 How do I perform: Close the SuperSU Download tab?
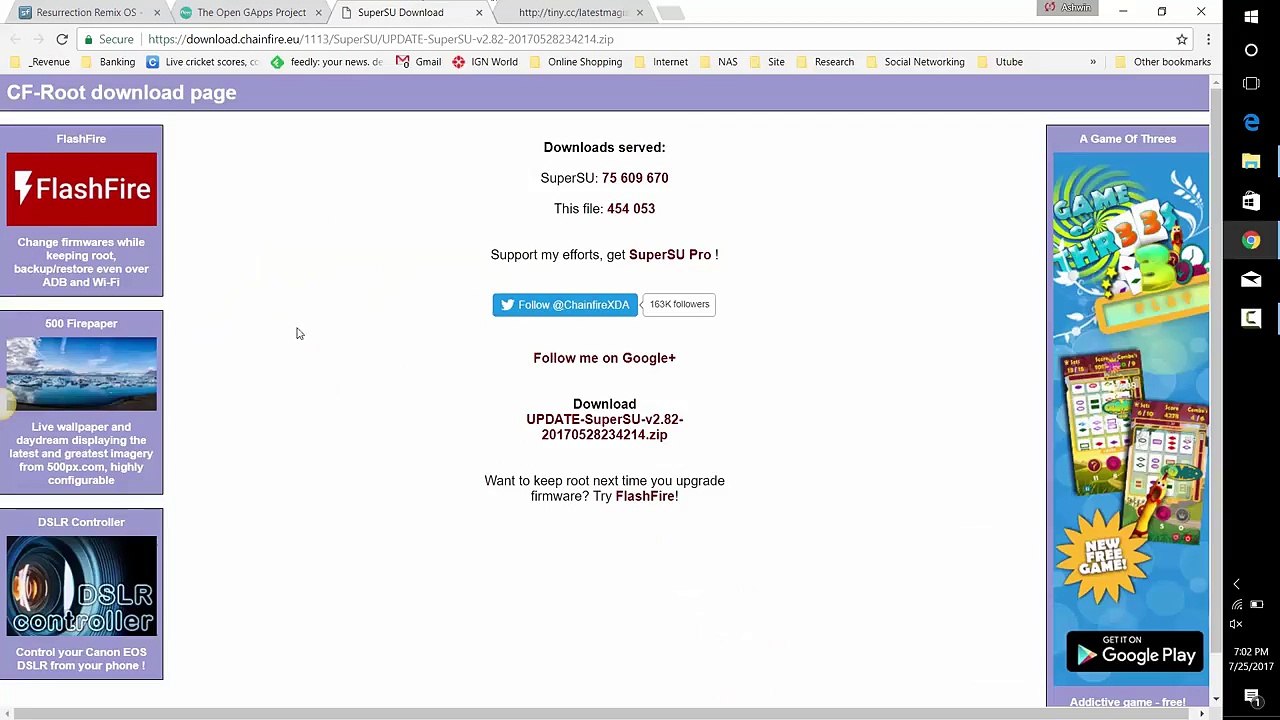[479, 13]
